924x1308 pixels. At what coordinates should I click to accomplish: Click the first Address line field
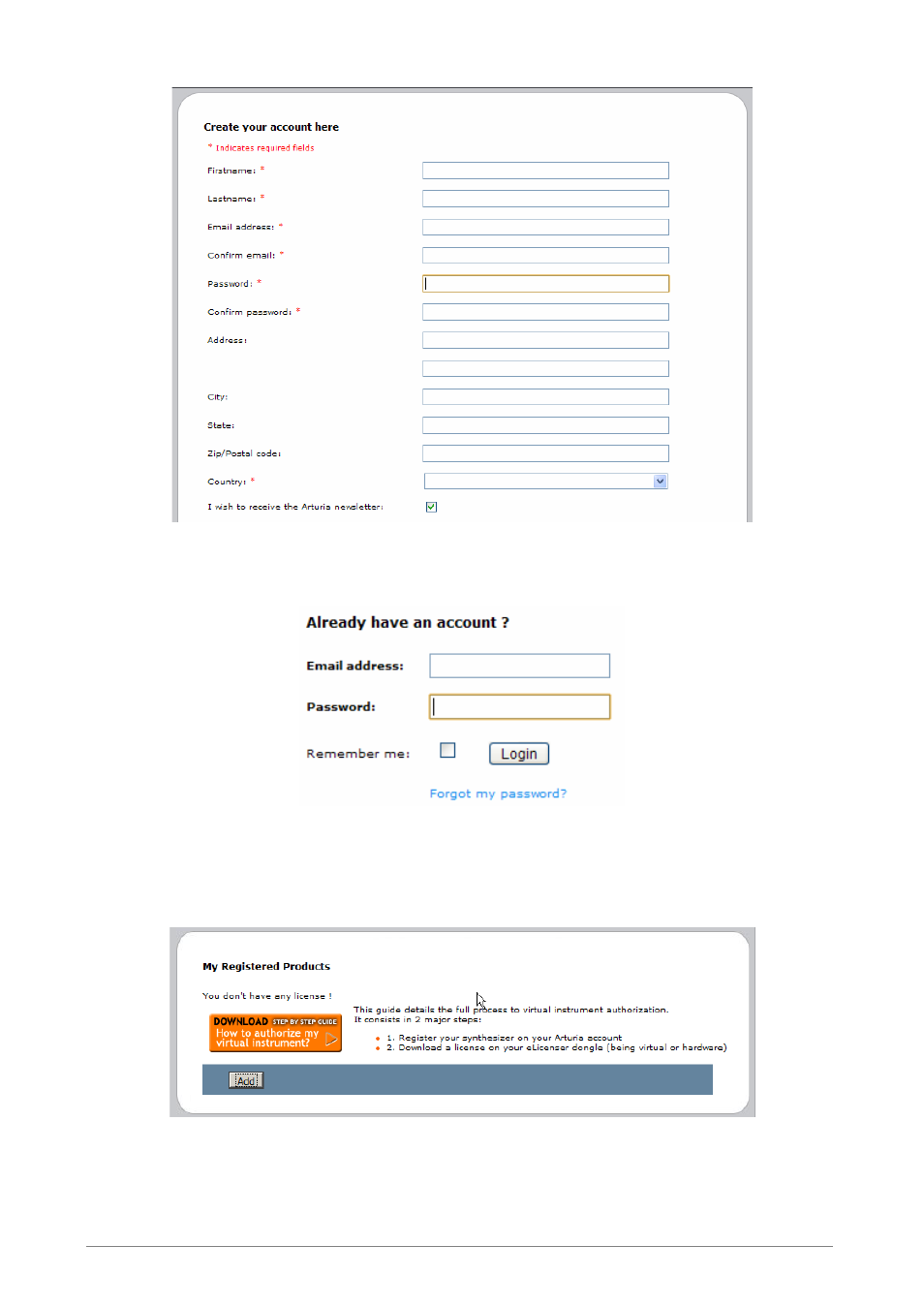(545, 340)
